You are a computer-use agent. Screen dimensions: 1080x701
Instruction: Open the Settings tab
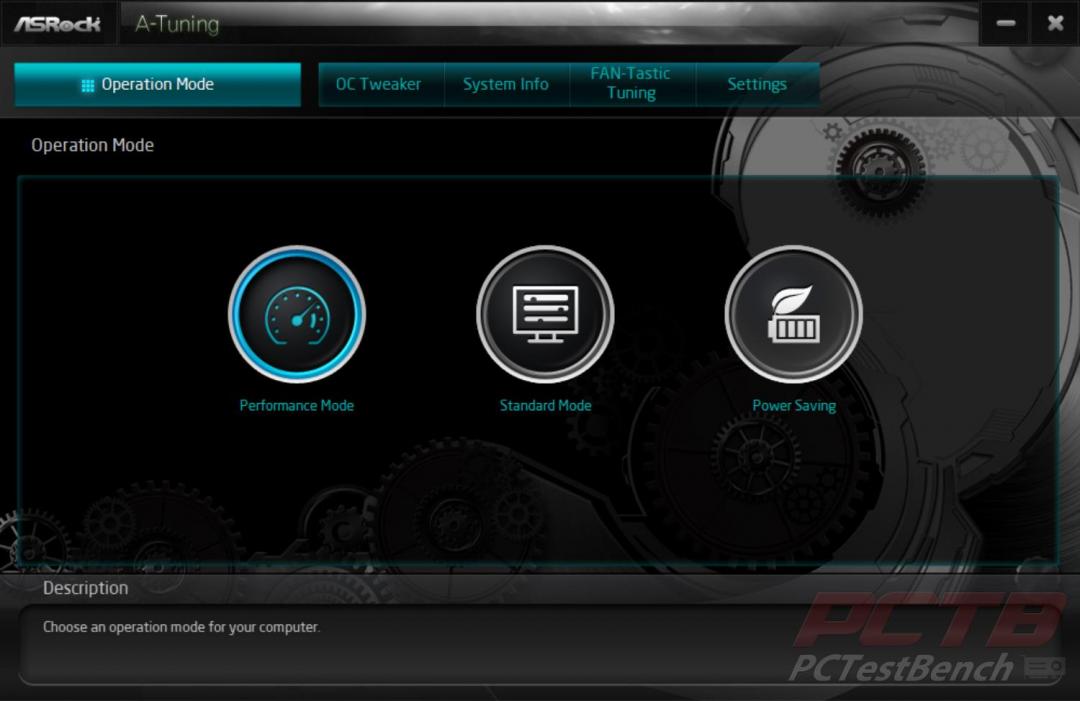[x=758, y=85]
